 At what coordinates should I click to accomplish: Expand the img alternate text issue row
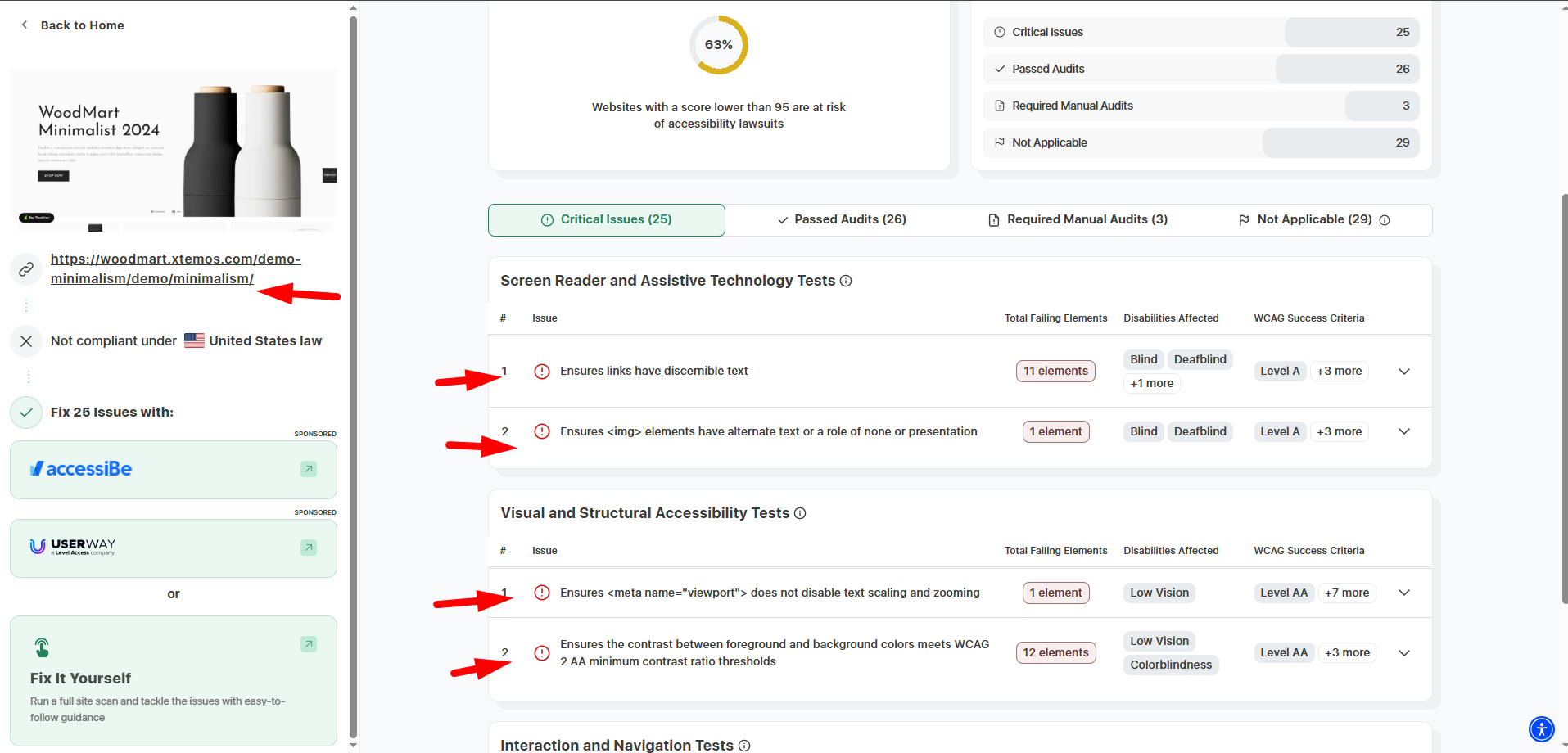point(1403,431)
